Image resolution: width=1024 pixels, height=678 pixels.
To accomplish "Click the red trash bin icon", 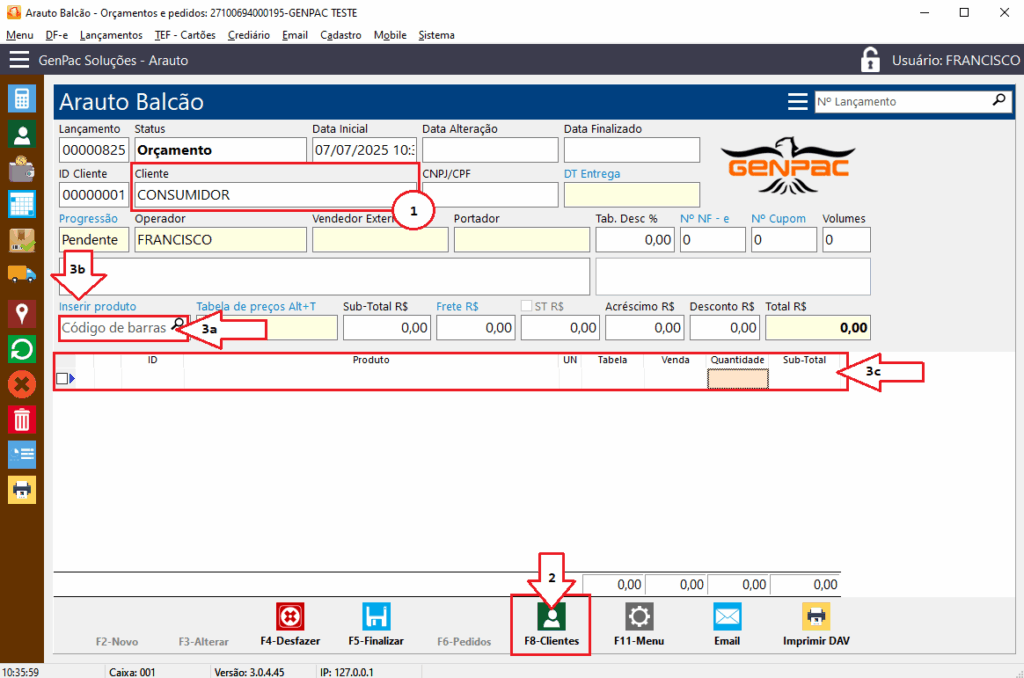I will (x=22, y=419).
